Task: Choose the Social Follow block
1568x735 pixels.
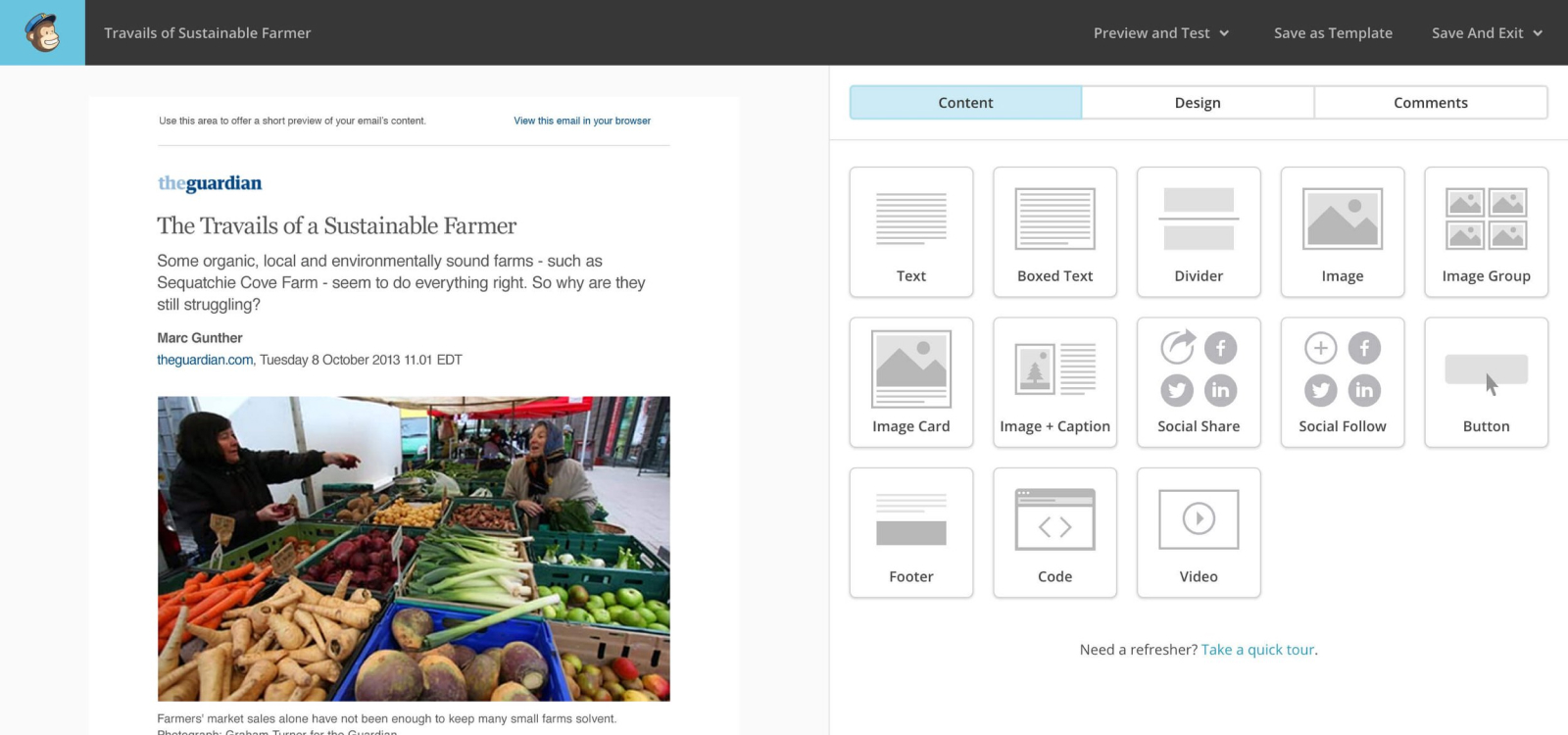Action: (1342, 382)
